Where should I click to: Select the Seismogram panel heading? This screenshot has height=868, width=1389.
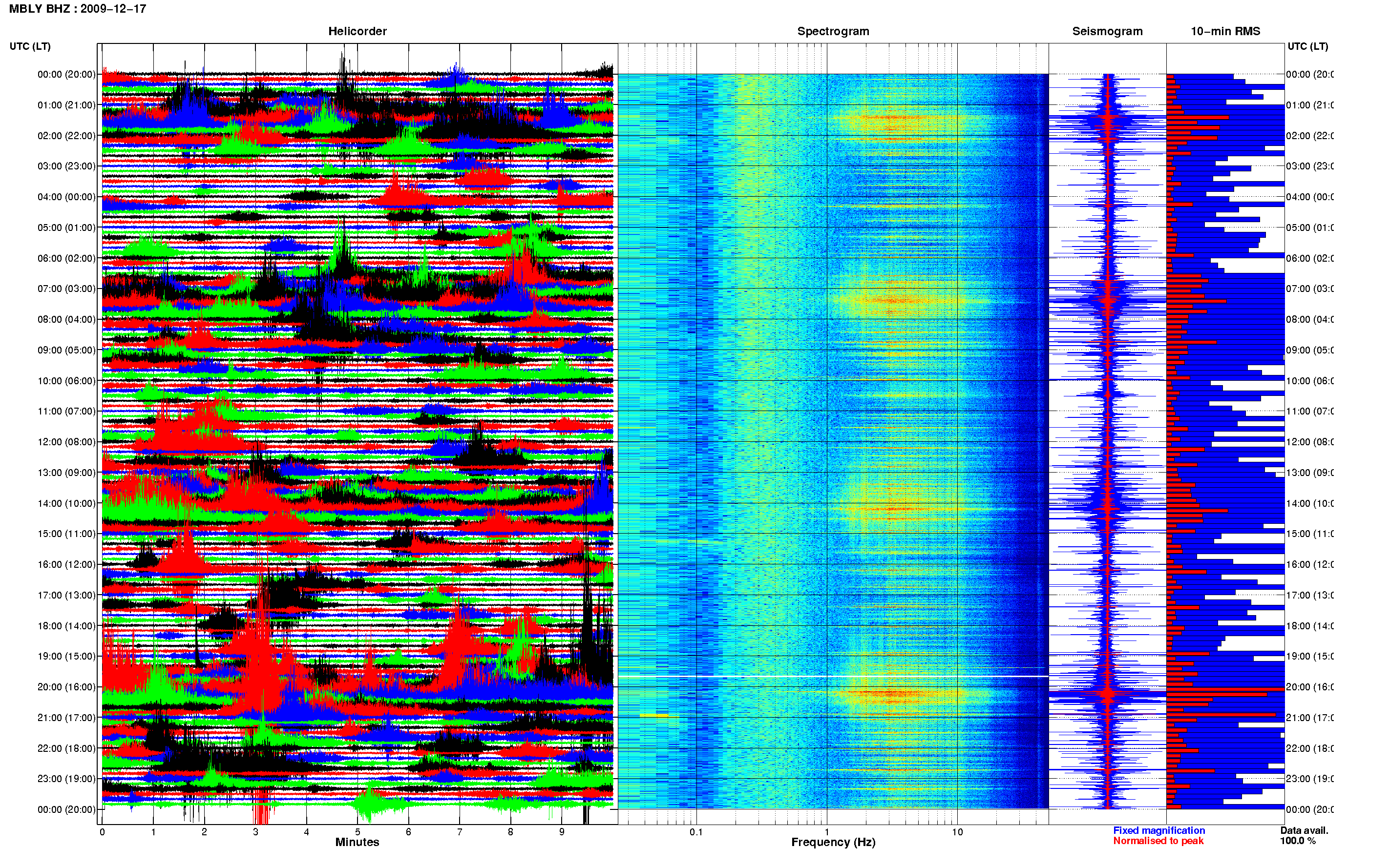(1107, 31)
